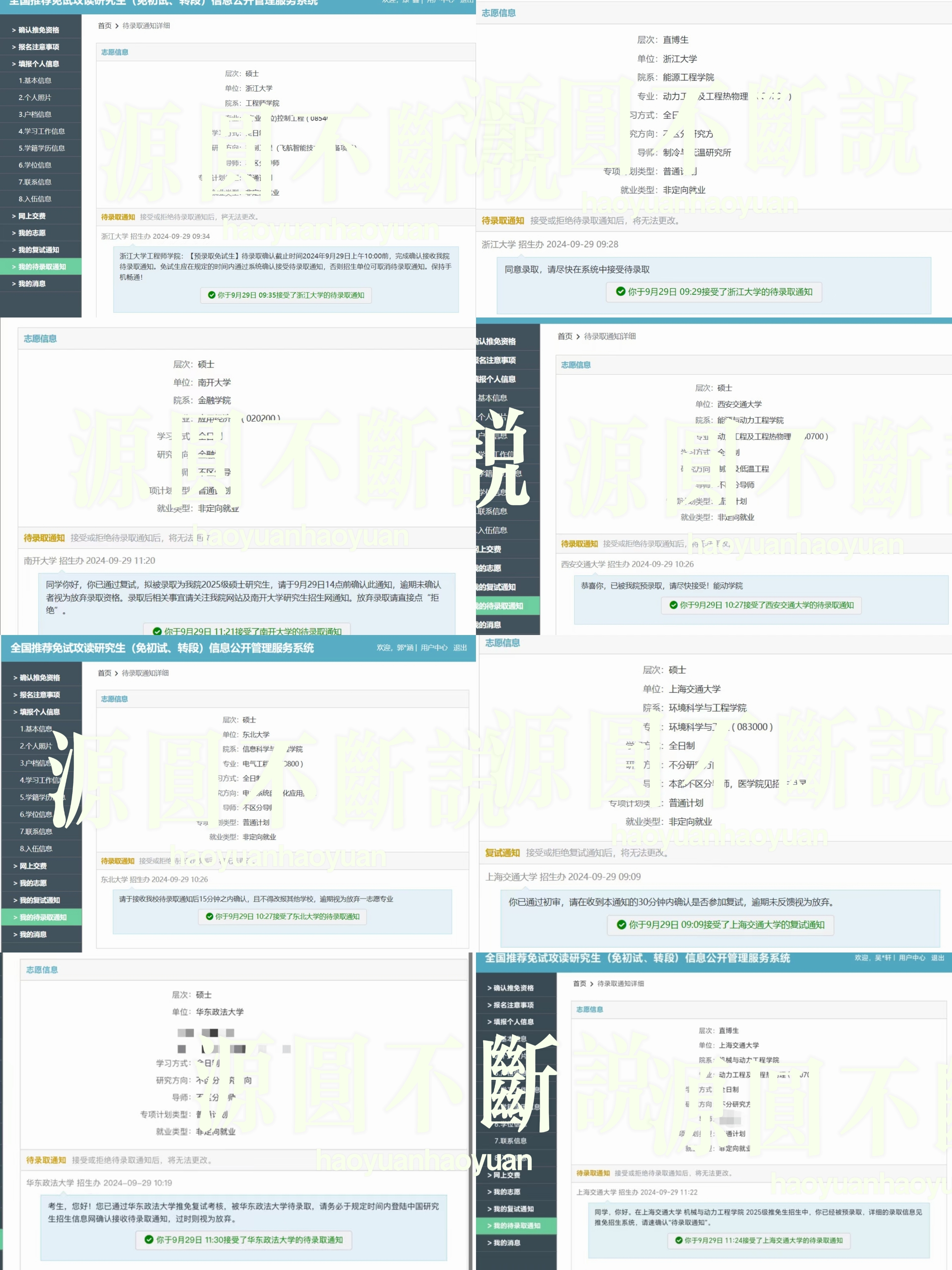The image size is (952, 1270).
Task: Open 1.基本信息 in 郭*涵's sidebar
Action: click(35, 728)
